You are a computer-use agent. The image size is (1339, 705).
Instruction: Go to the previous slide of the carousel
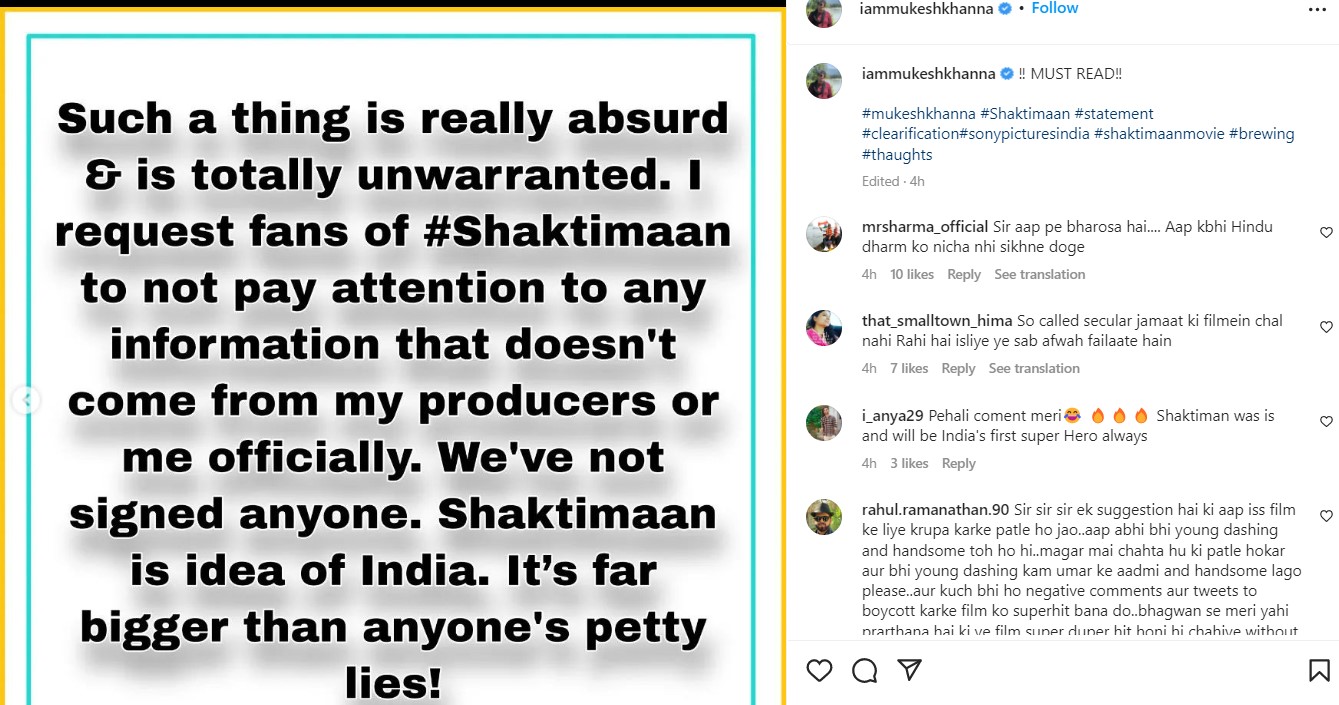point(26,401)
